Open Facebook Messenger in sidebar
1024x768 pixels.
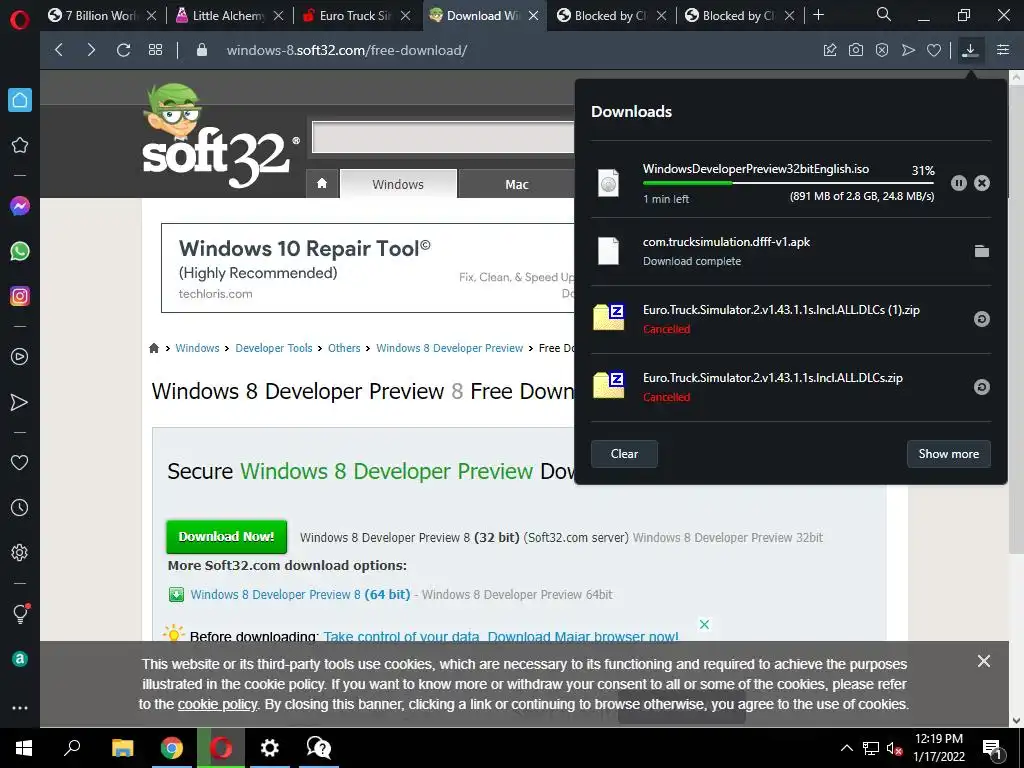tap(20, 206)
